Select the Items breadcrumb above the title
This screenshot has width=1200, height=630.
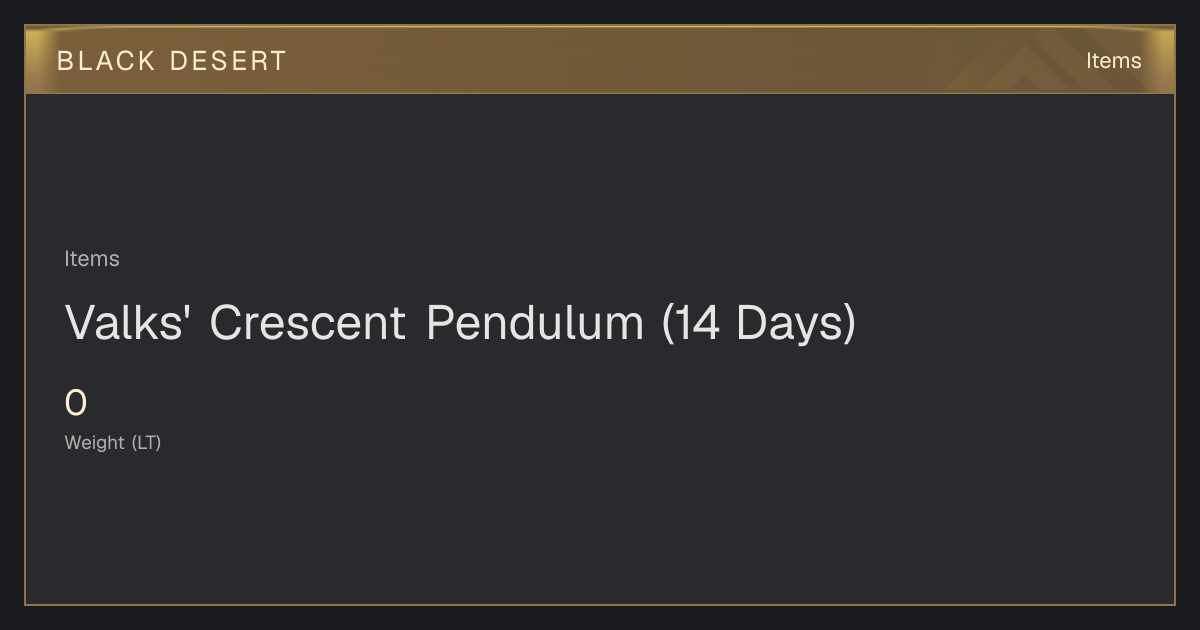(92, 259)
